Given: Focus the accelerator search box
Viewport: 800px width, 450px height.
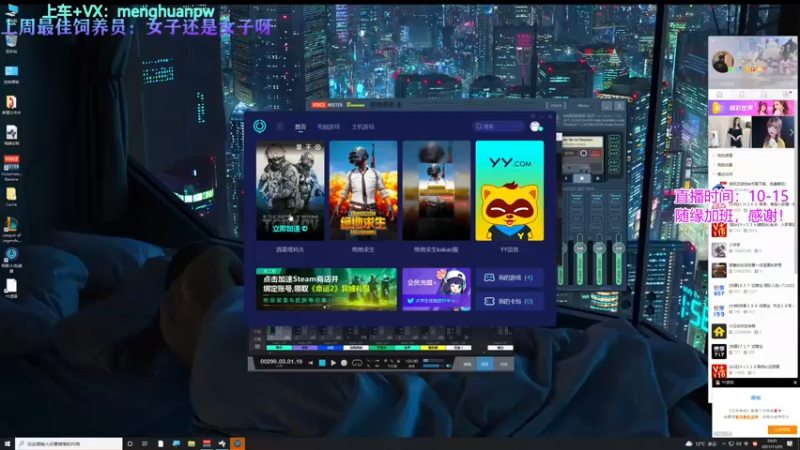Looking at the screenshot, I should 498,126.
